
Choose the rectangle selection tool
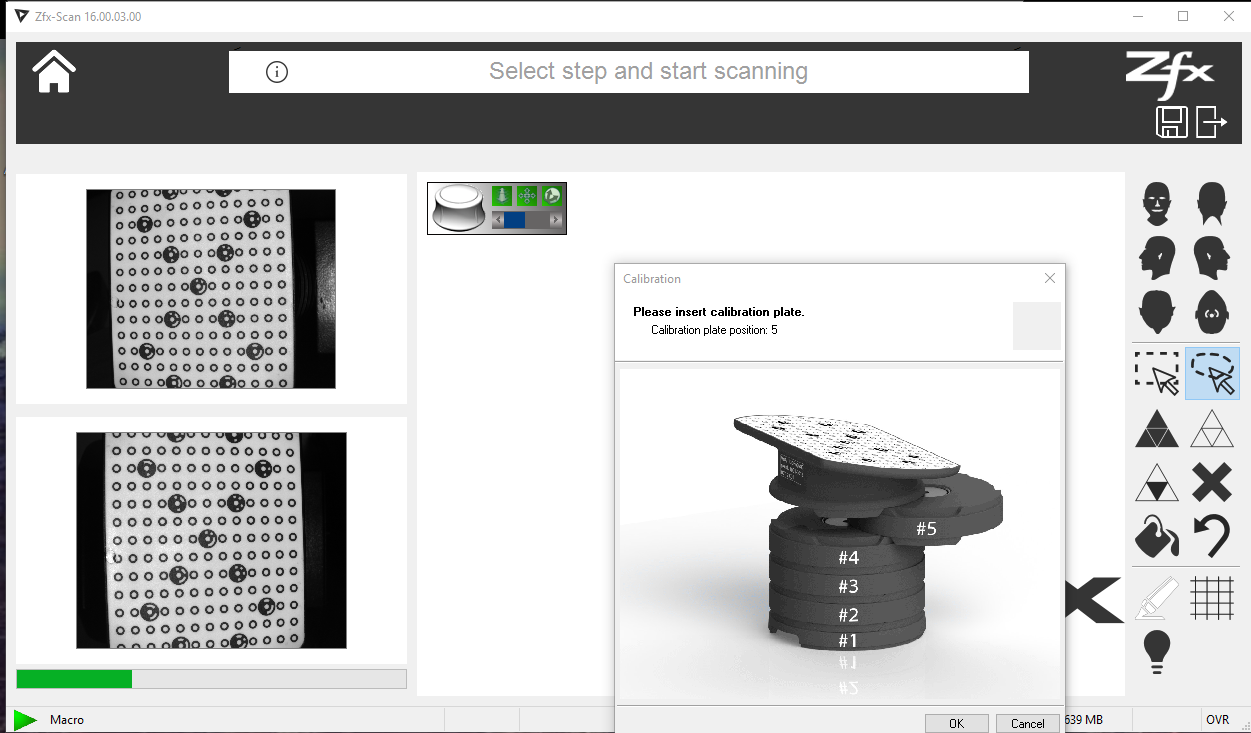(1157, 373)
